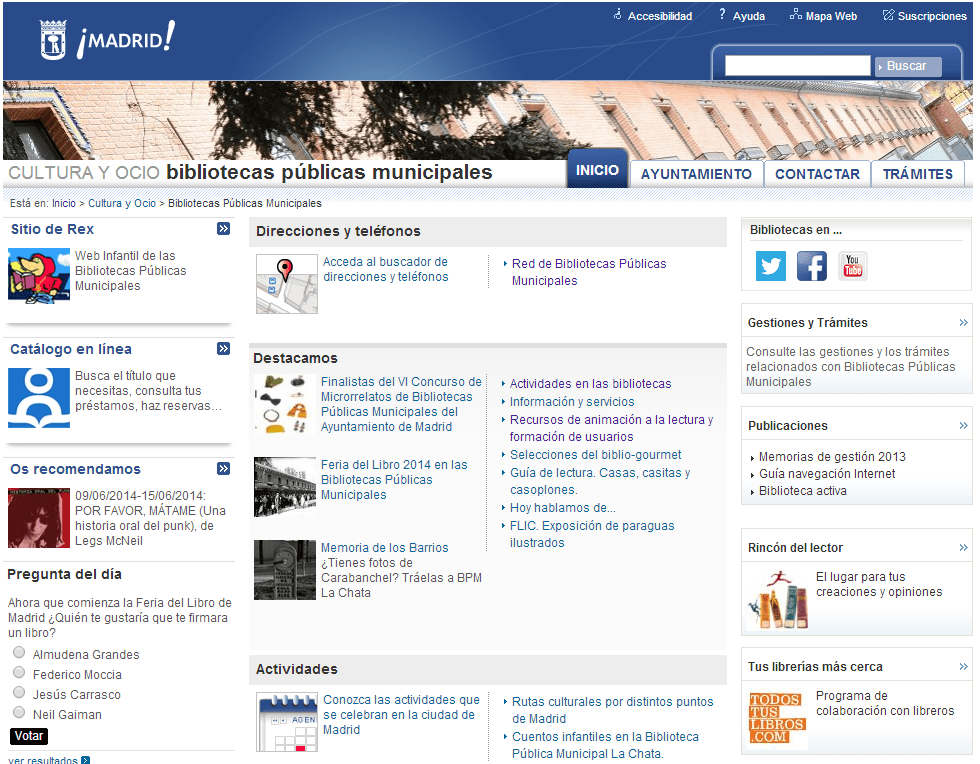Click the Memoria de los Barrios photo

point(285,570)
